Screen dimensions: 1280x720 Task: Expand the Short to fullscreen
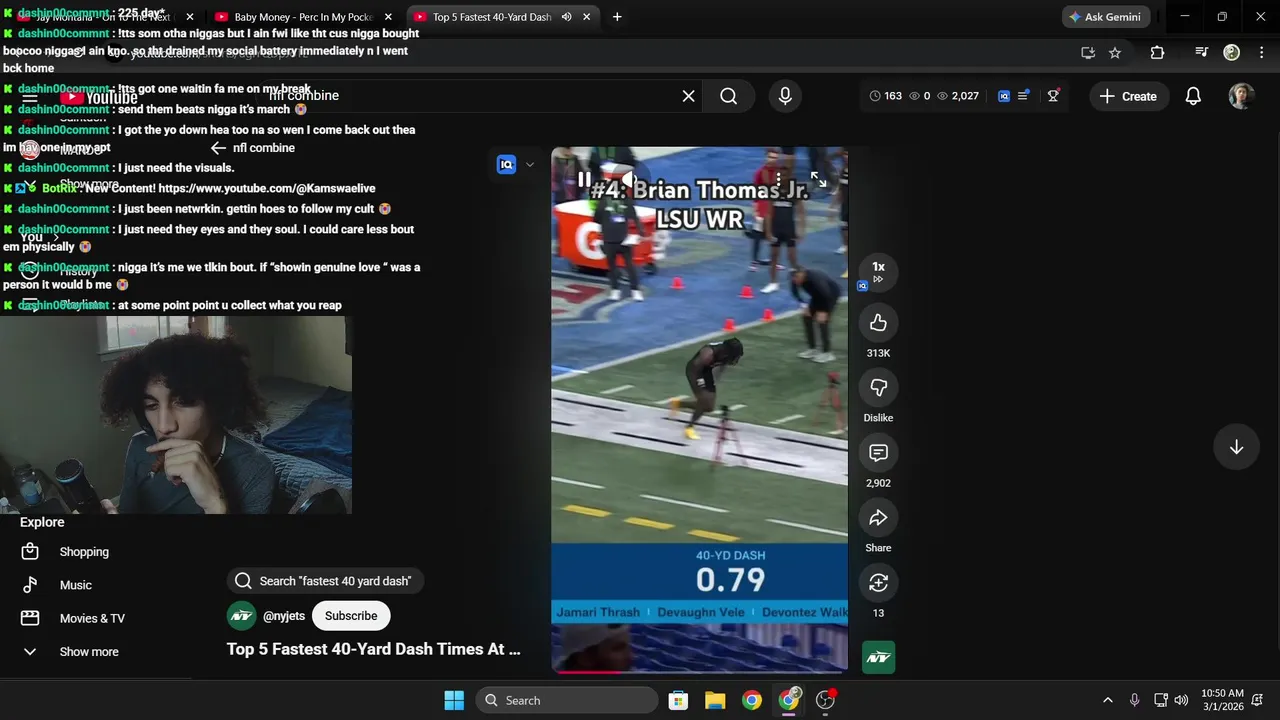818,180
